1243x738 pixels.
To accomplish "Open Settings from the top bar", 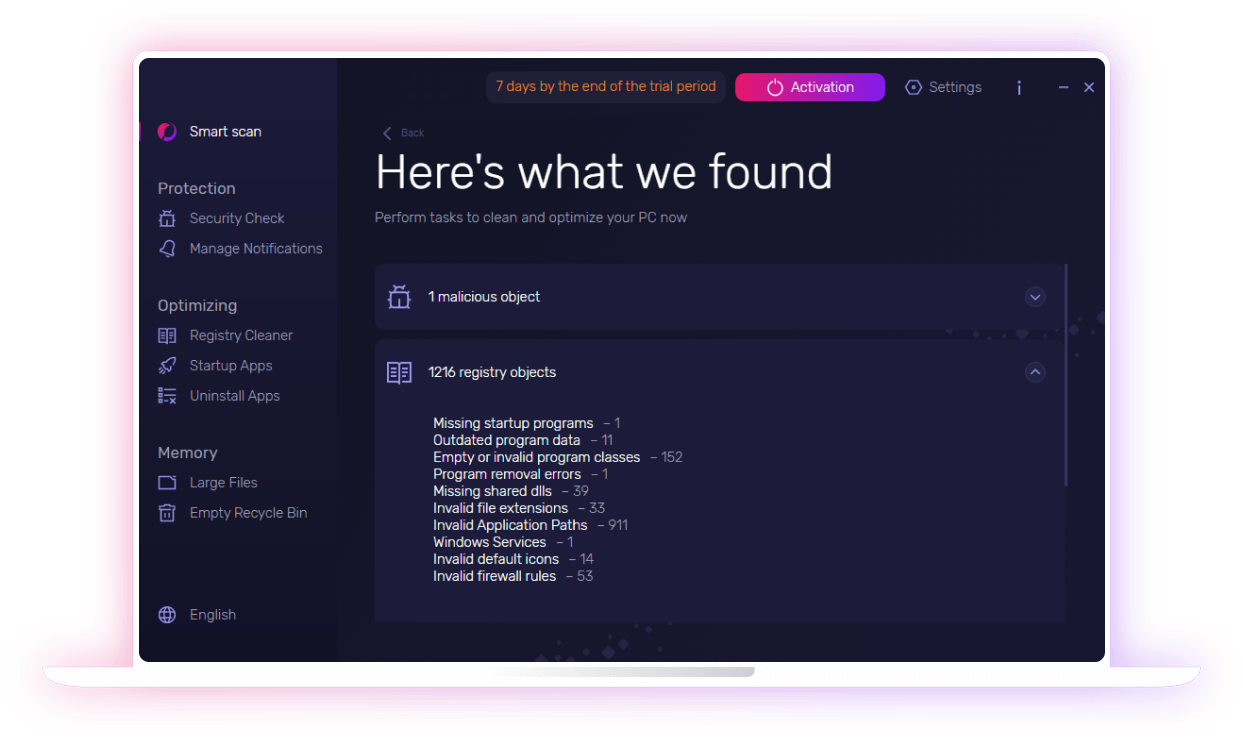I will [x=944, y=88].
